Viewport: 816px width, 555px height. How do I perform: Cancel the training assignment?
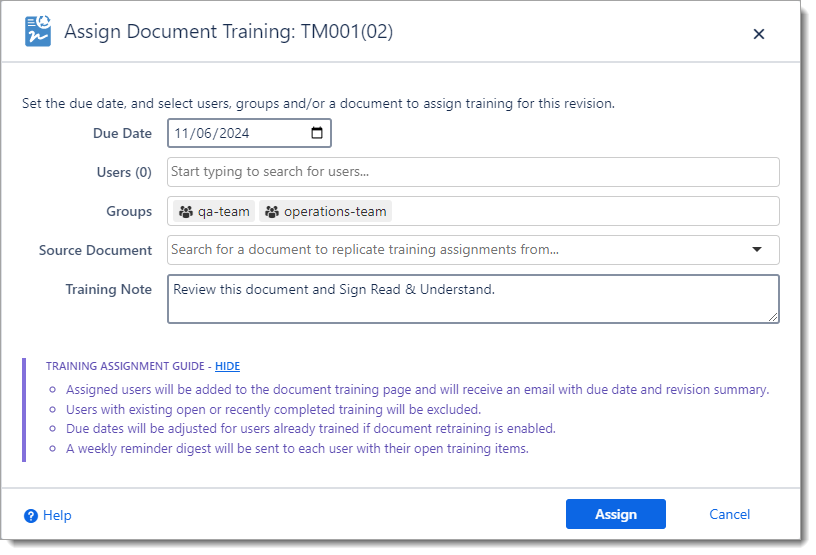729,514
